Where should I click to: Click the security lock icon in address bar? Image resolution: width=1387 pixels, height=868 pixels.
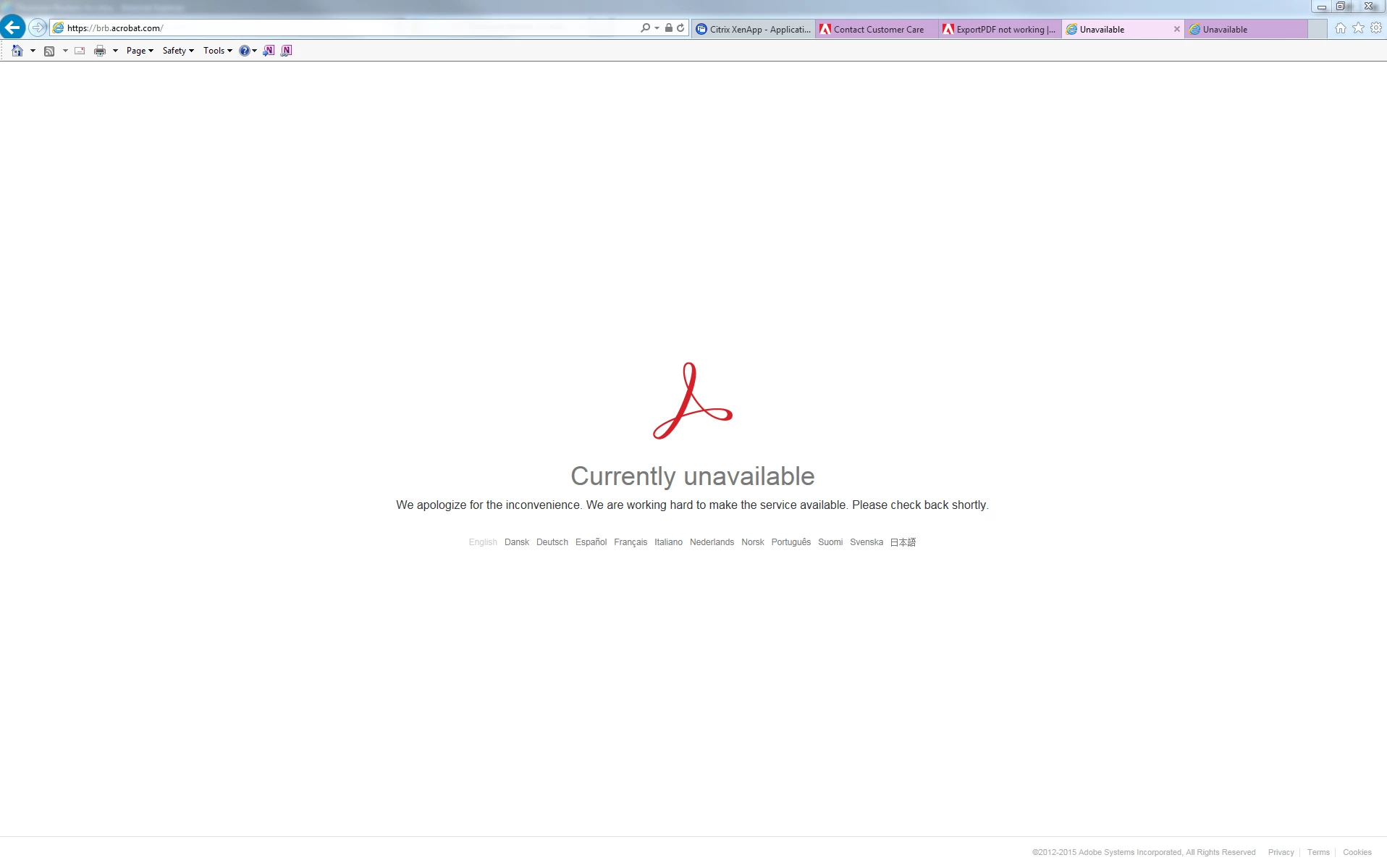click(669, 28)
